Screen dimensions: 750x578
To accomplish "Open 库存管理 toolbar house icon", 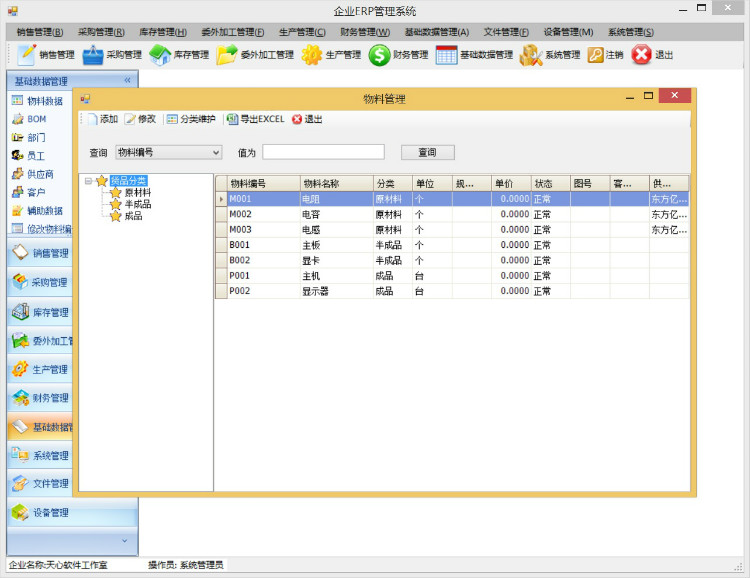I will (x=160, y=55).
